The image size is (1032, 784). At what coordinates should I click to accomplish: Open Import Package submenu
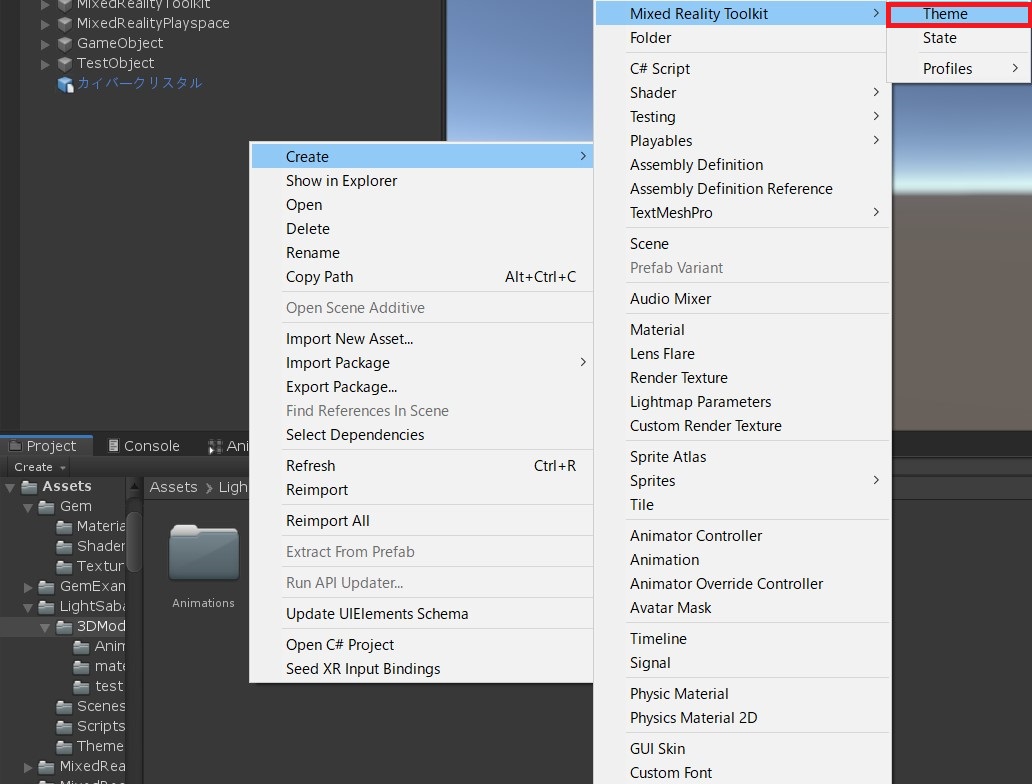(x=423, y=363)
